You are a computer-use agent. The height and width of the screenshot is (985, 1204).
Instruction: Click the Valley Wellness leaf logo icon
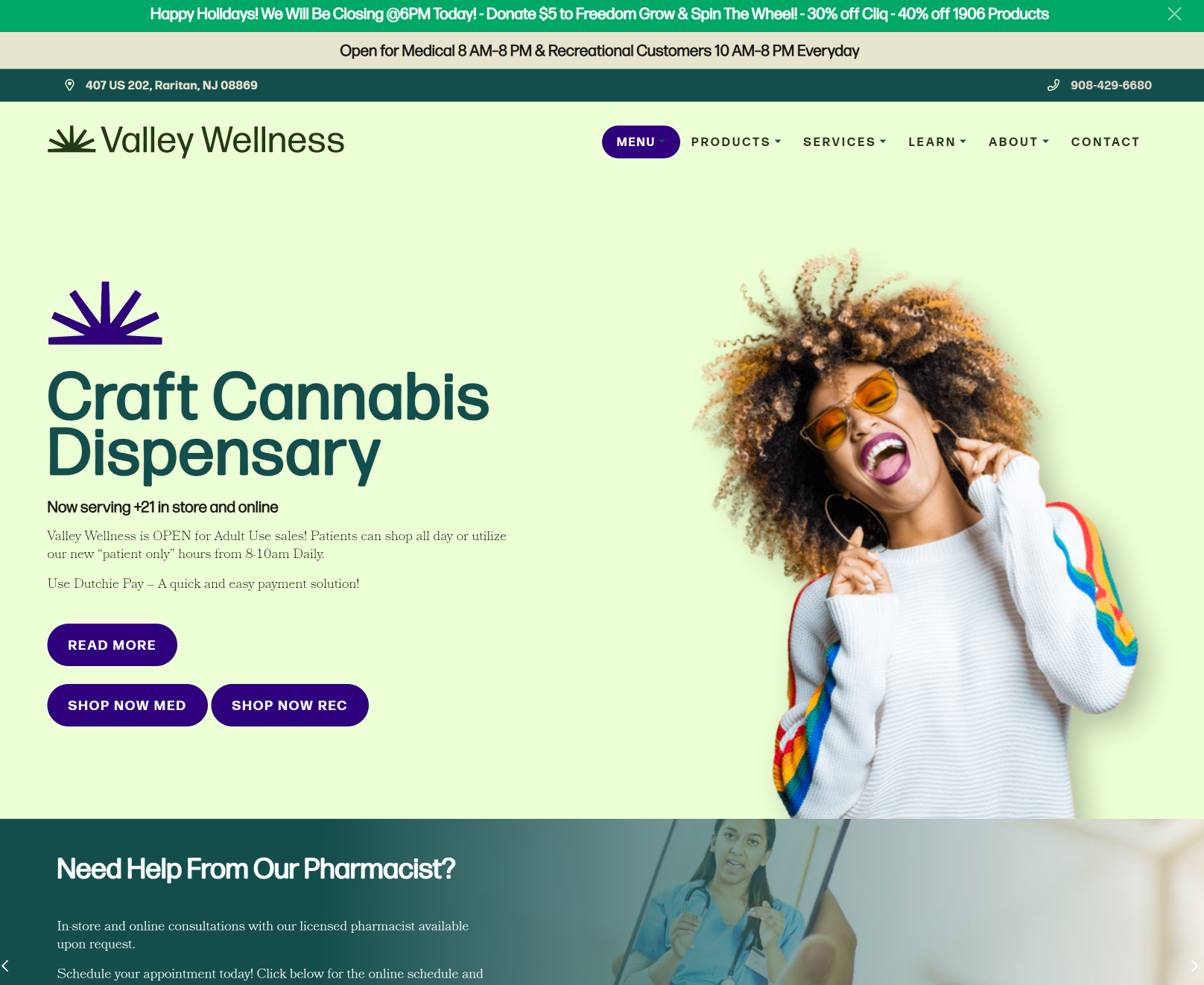coord(72,139)
